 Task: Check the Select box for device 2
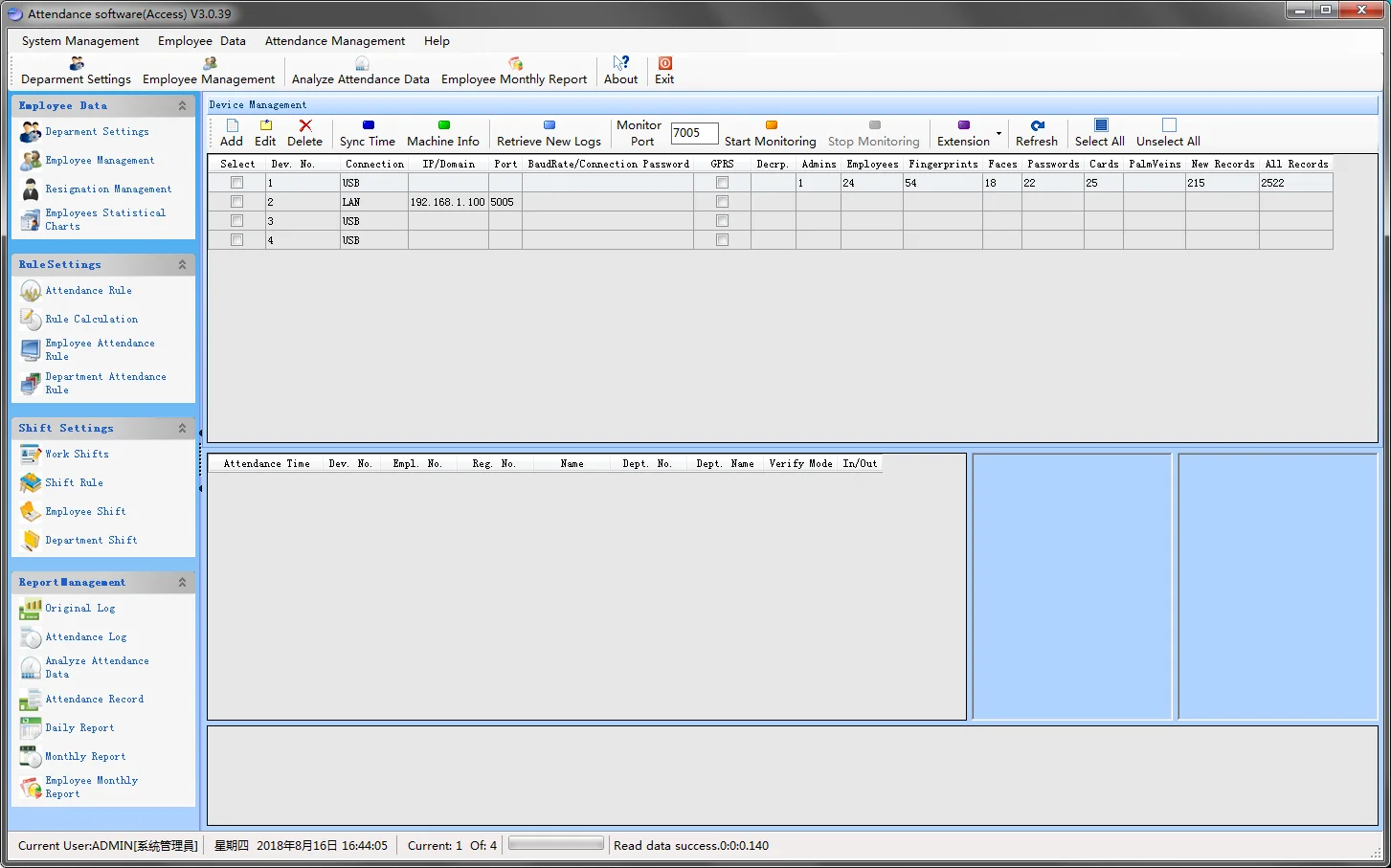tap(236, 202)
